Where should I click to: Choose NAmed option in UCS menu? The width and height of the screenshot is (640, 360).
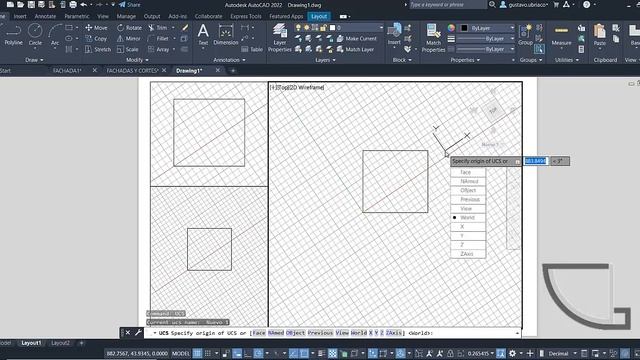click(x=468, y=181)
